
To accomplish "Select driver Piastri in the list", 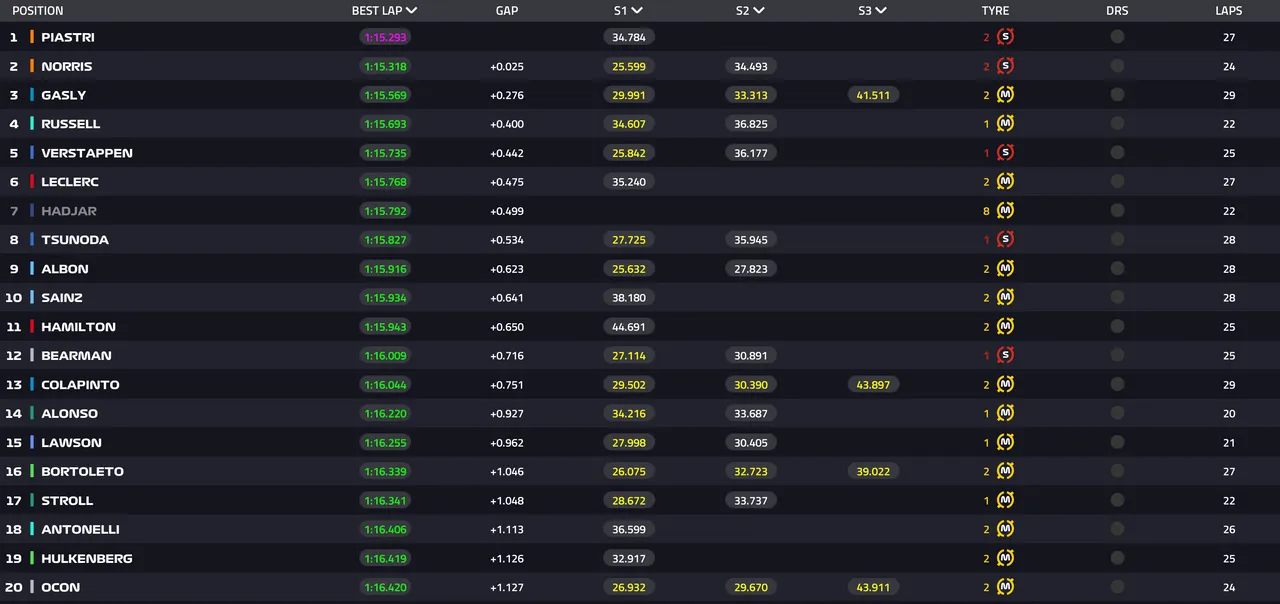I will click(x=68, y=37).
